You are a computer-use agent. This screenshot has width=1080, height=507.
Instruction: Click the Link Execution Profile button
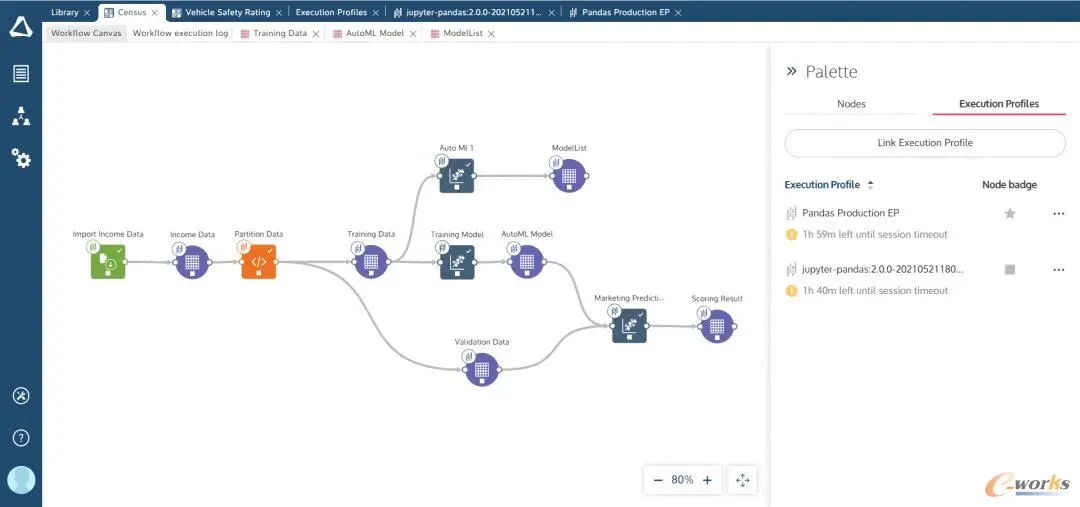tap(925, 143)
